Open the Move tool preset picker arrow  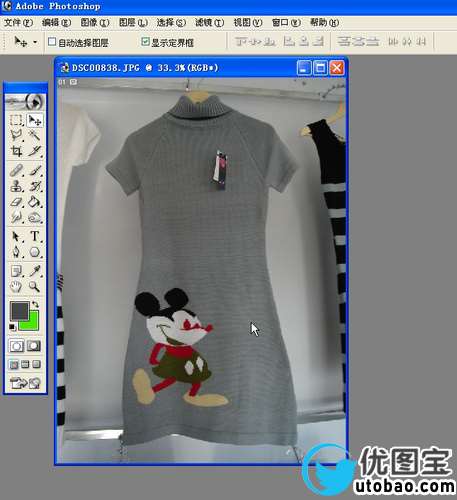35,42
